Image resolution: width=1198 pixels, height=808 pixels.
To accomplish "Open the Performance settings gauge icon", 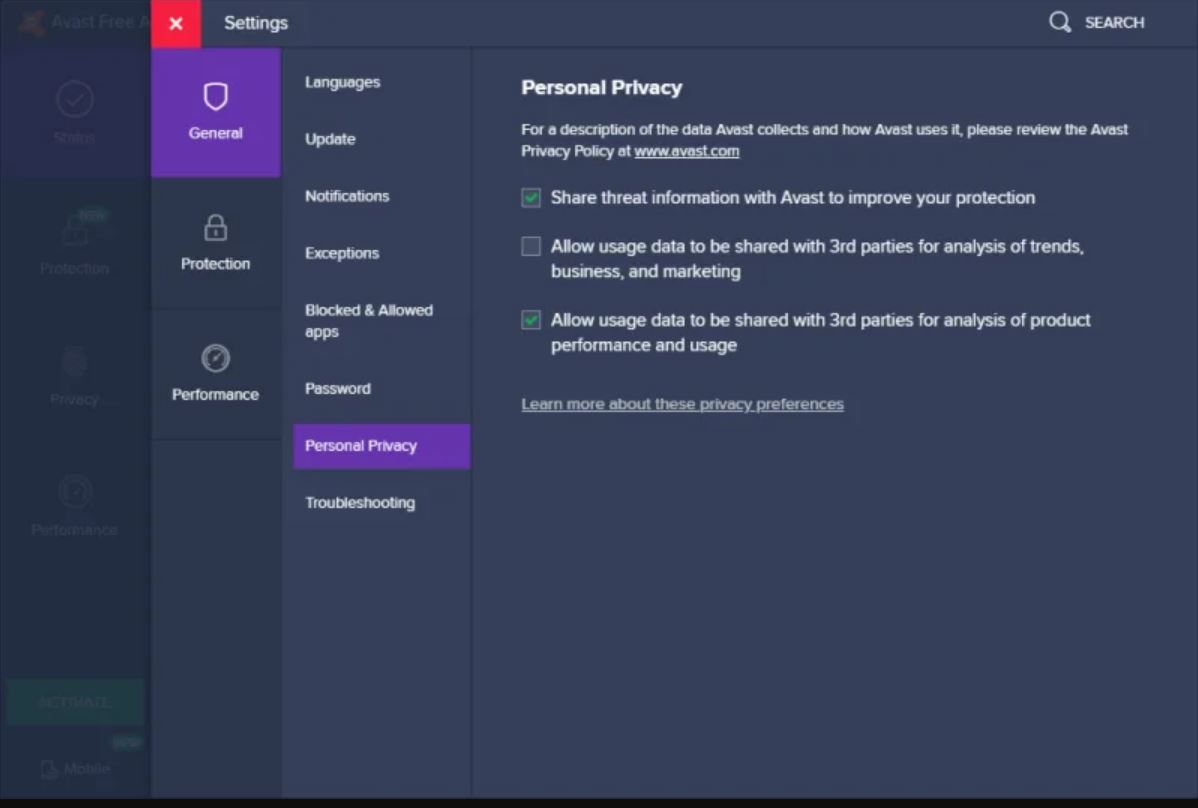I will [215, 358].
